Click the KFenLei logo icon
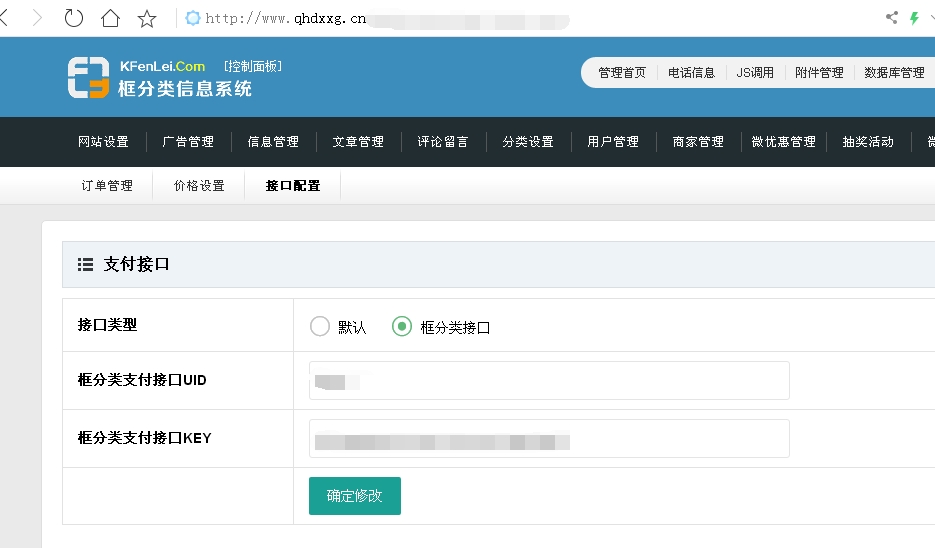 (x=88, y=78)
